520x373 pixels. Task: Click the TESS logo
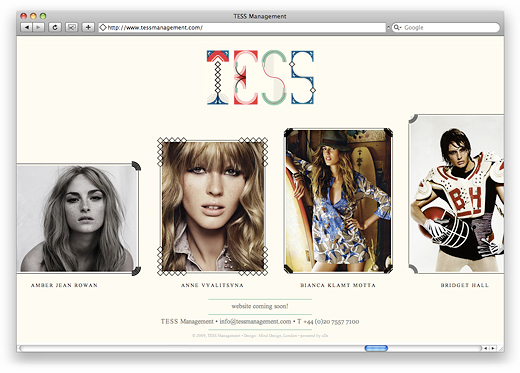pyautogui.click(x=261, y=77)
